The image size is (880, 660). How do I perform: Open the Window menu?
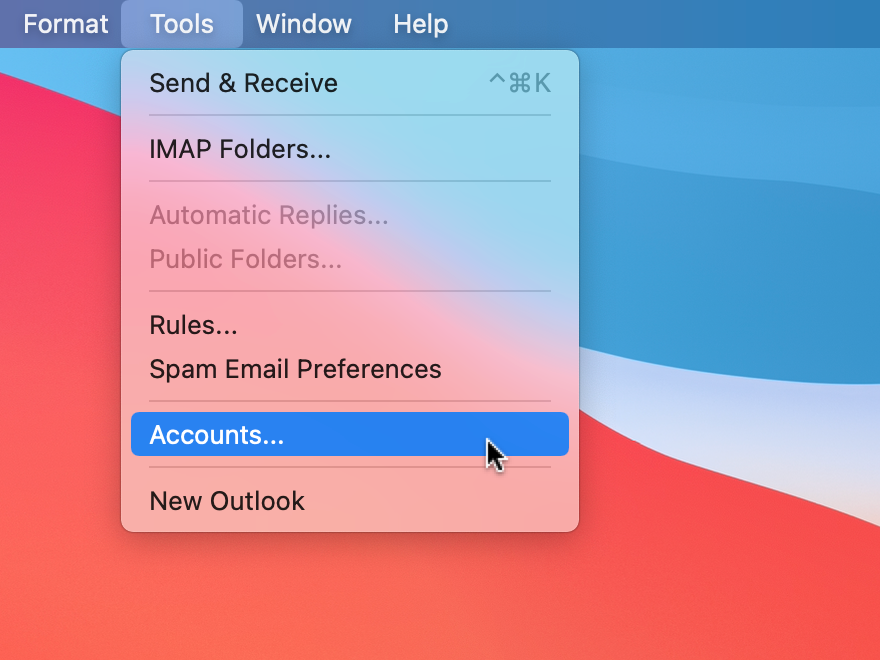pos(304,24)
